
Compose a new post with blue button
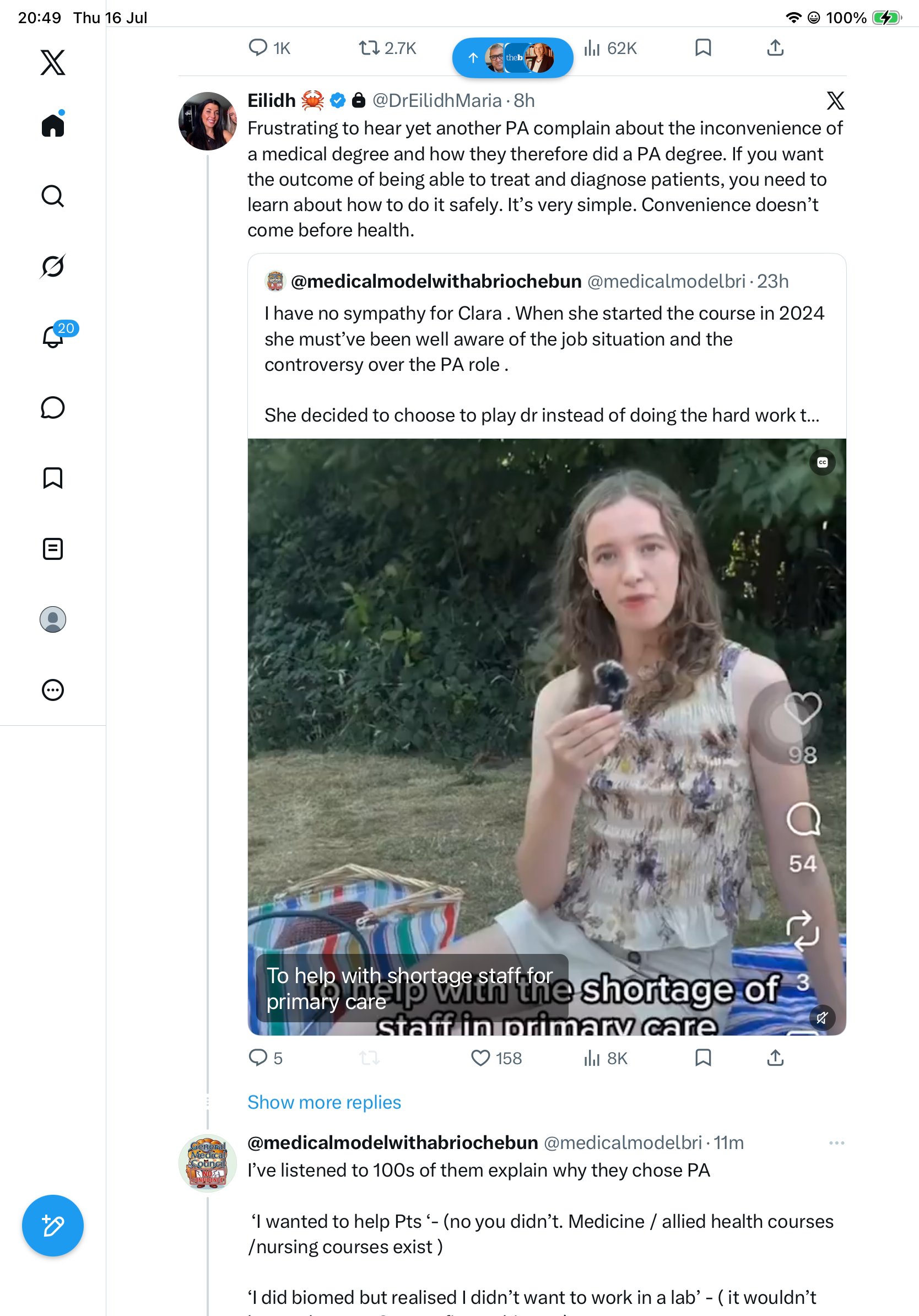(x=53, y=1226)
